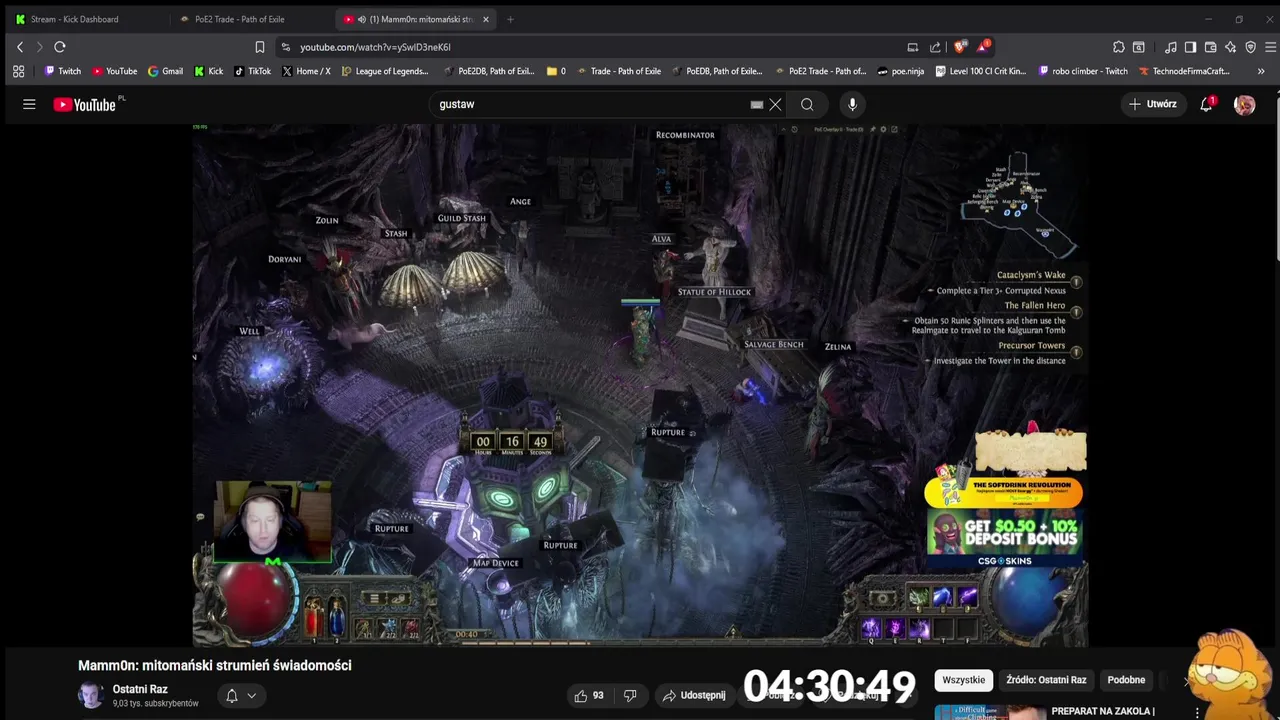1280x720 pixels.
Task: Open TechnodeFirmaCraft bookmark
Action: 1183,71
